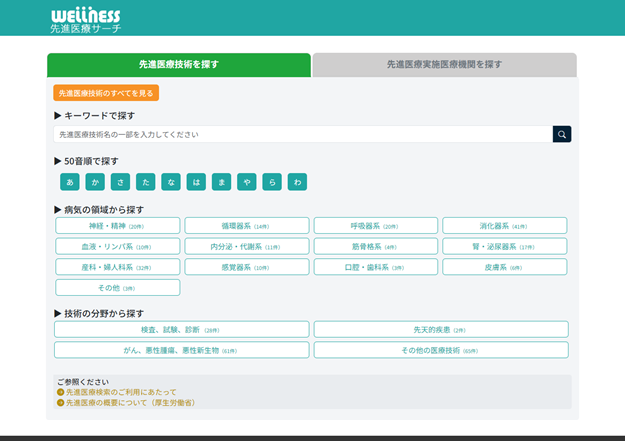Click 先進医療技術のすべてを見る orange button
This screenshot has width=625, height=441.
[x=106, y=93]
